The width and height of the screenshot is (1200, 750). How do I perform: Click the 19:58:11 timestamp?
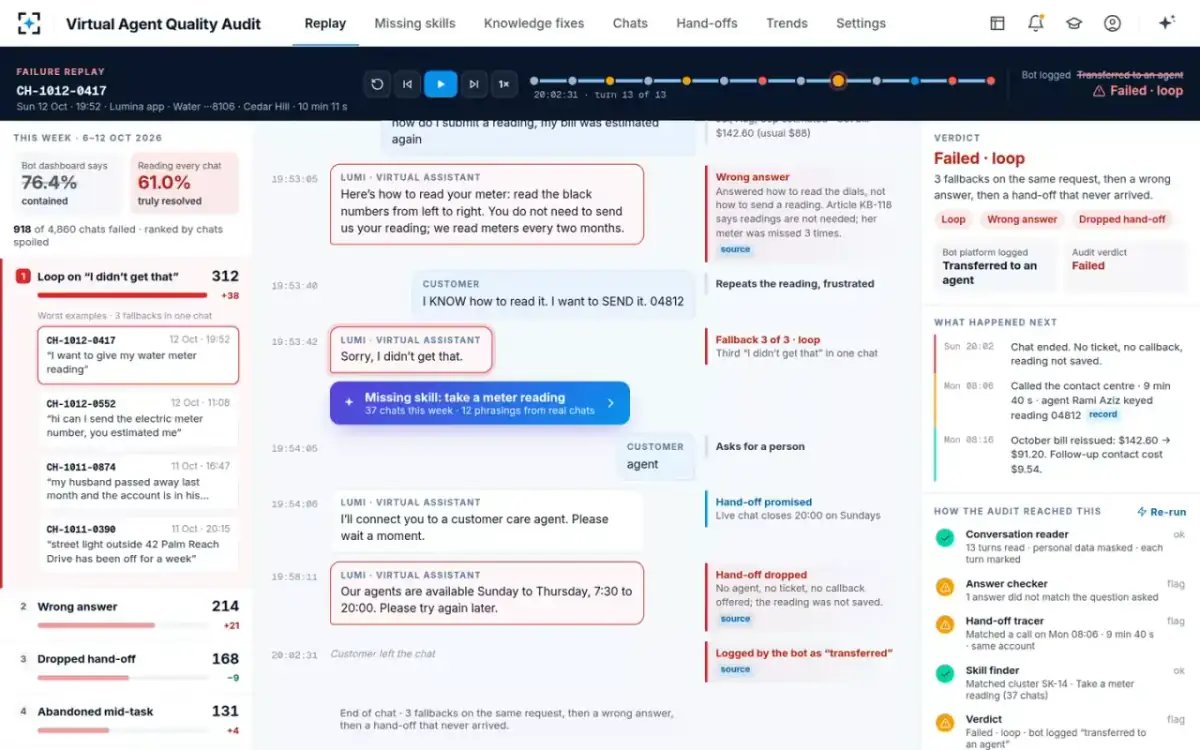point(294,578)
